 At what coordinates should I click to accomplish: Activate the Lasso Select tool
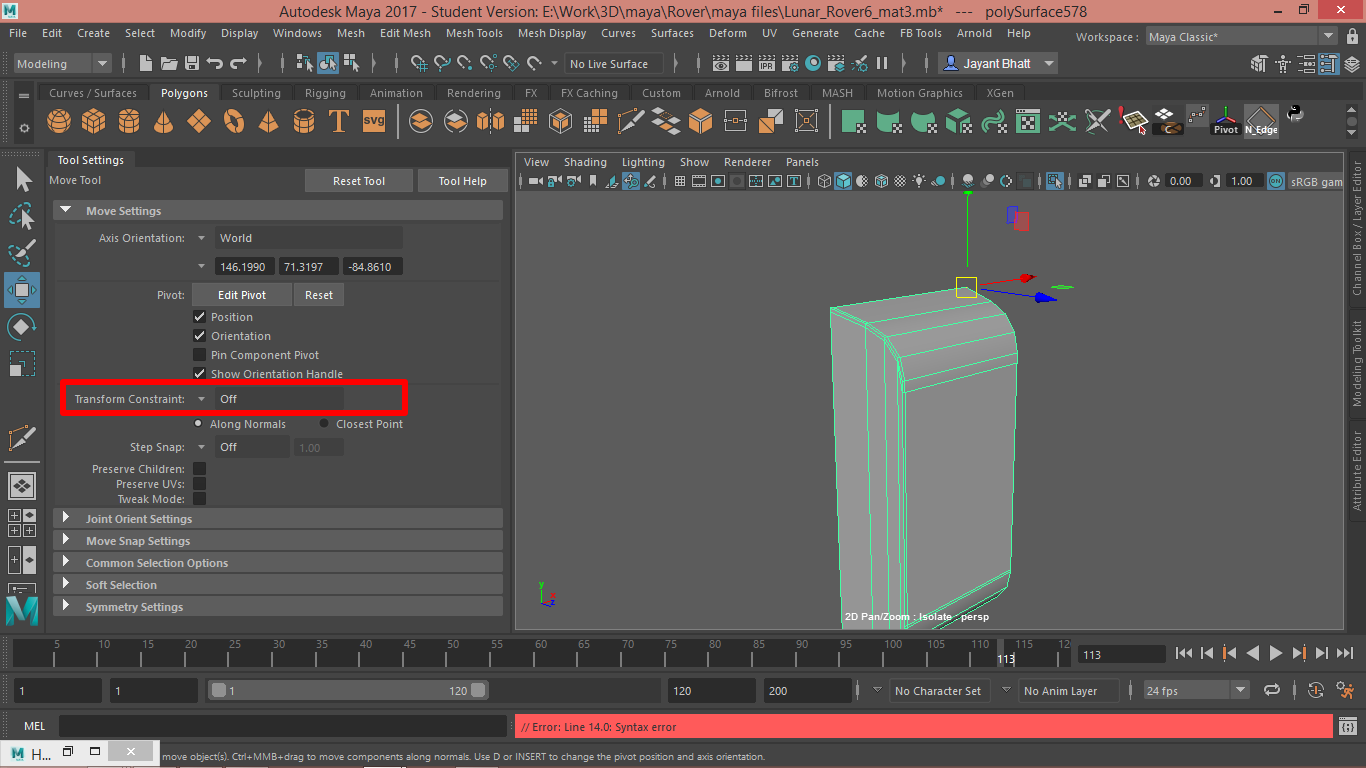(22, 217)
